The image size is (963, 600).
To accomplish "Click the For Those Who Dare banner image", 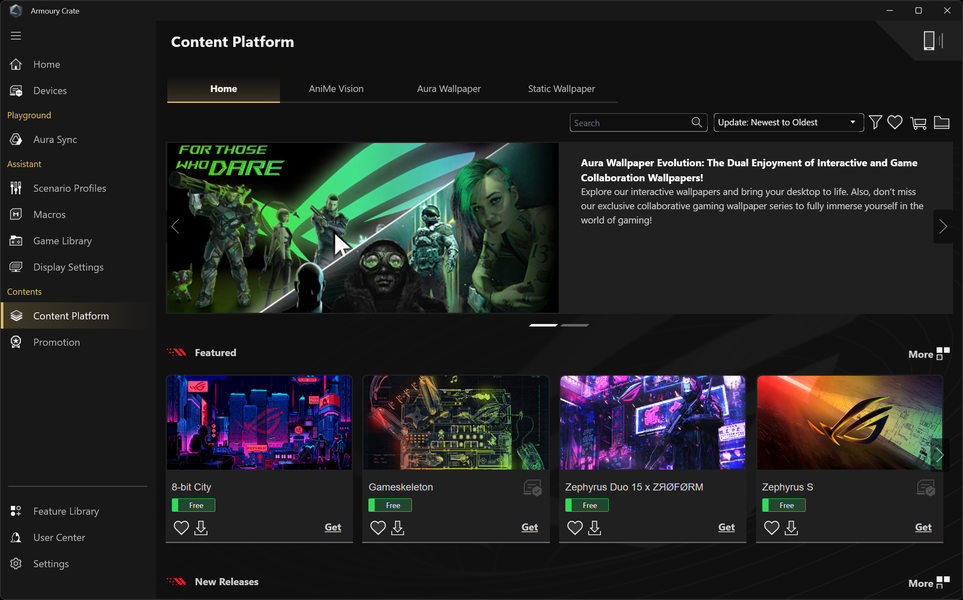I will coord(362,228).
